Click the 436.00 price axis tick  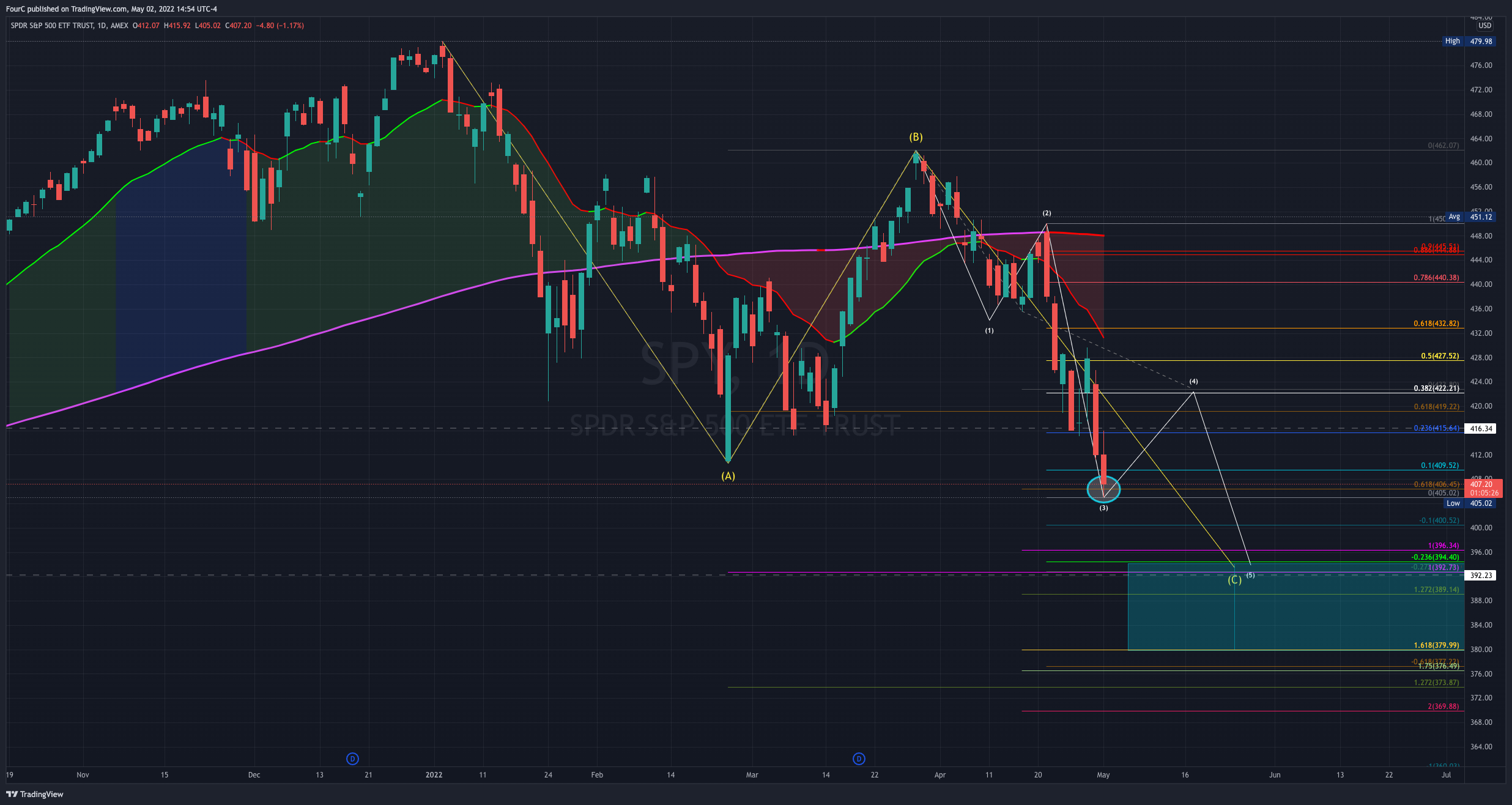1481,309
